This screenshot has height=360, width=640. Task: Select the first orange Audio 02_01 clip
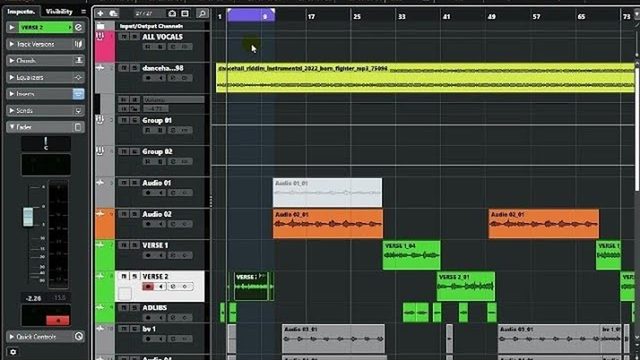tap(328, 224)
